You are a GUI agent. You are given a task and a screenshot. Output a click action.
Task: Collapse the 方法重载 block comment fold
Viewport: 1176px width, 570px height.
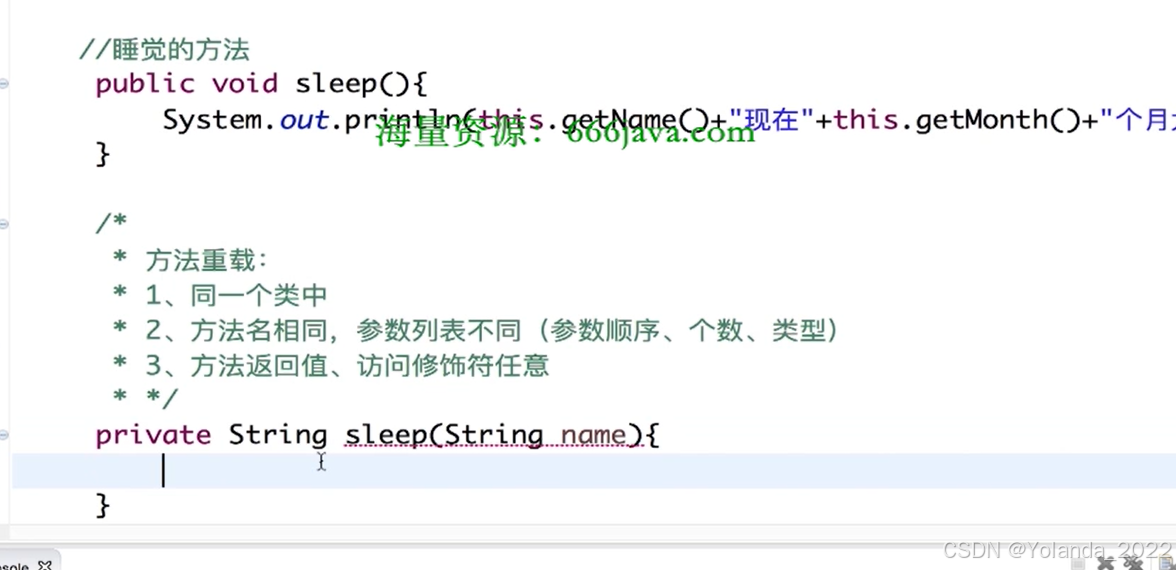(4, 224)
